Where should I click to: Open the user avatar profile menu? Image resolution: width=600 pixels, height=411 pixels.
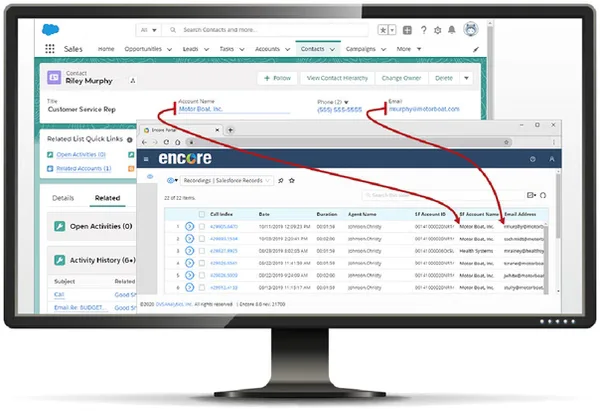pos(471,29)
